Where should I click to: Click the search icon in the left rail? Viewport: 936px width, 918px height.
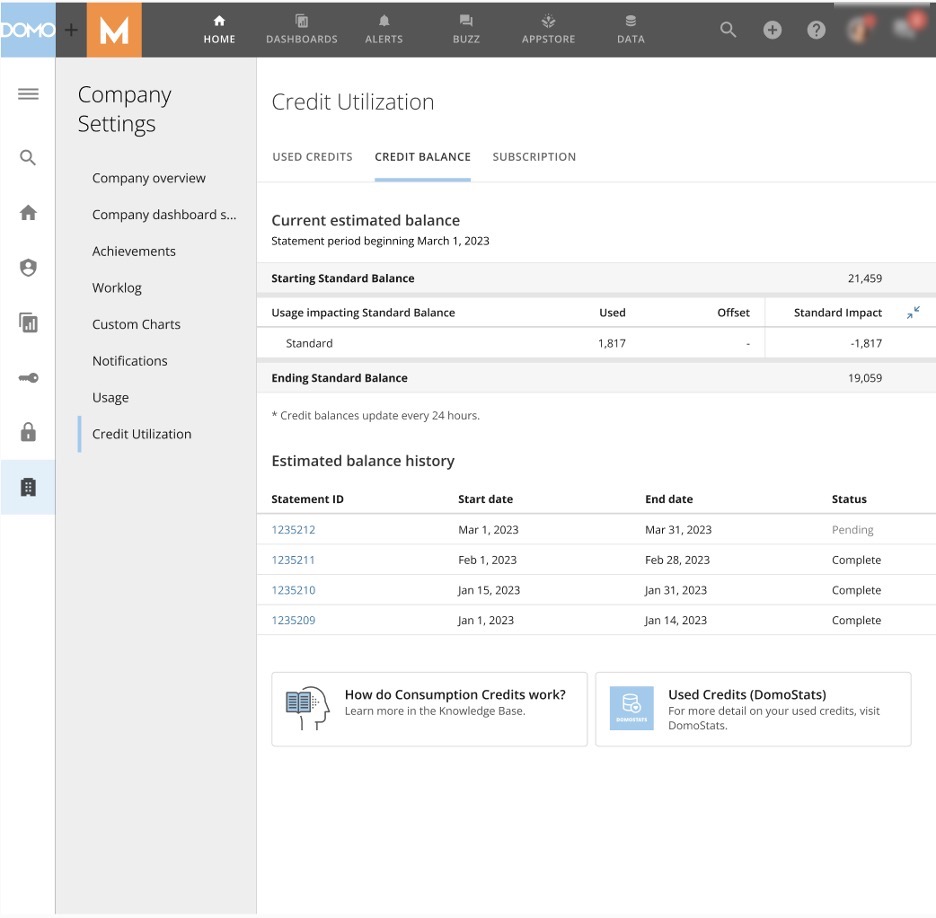[x=28, y=158]
